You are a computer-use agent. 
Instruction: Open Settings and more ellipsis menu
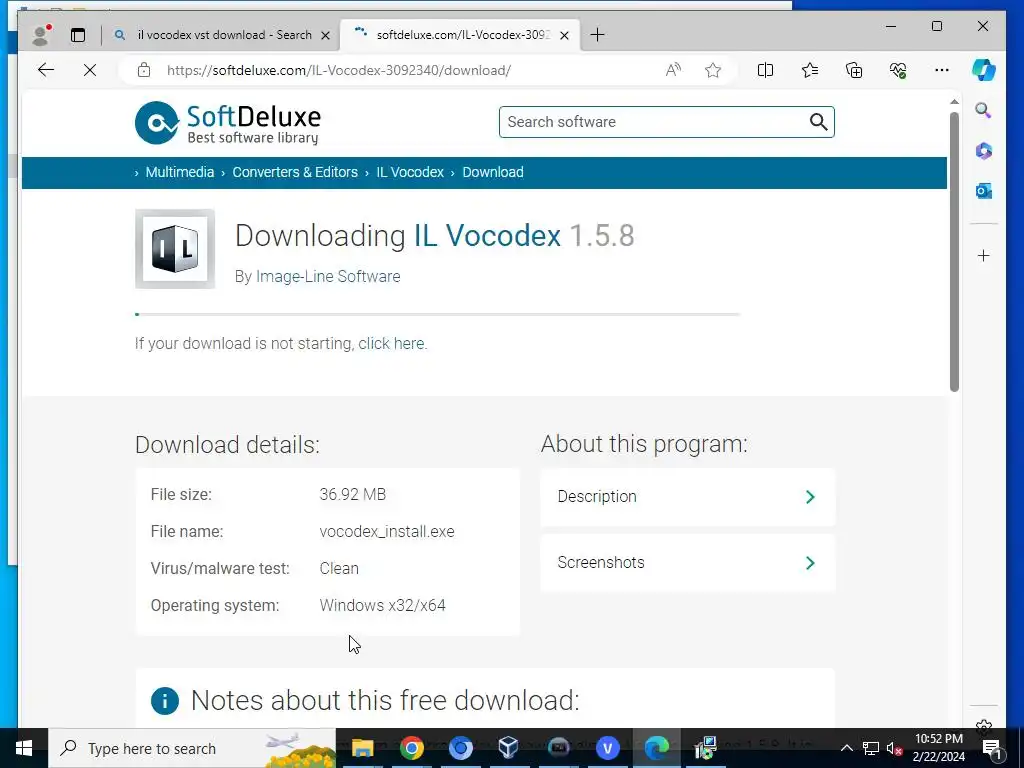(x=942, y=70)
